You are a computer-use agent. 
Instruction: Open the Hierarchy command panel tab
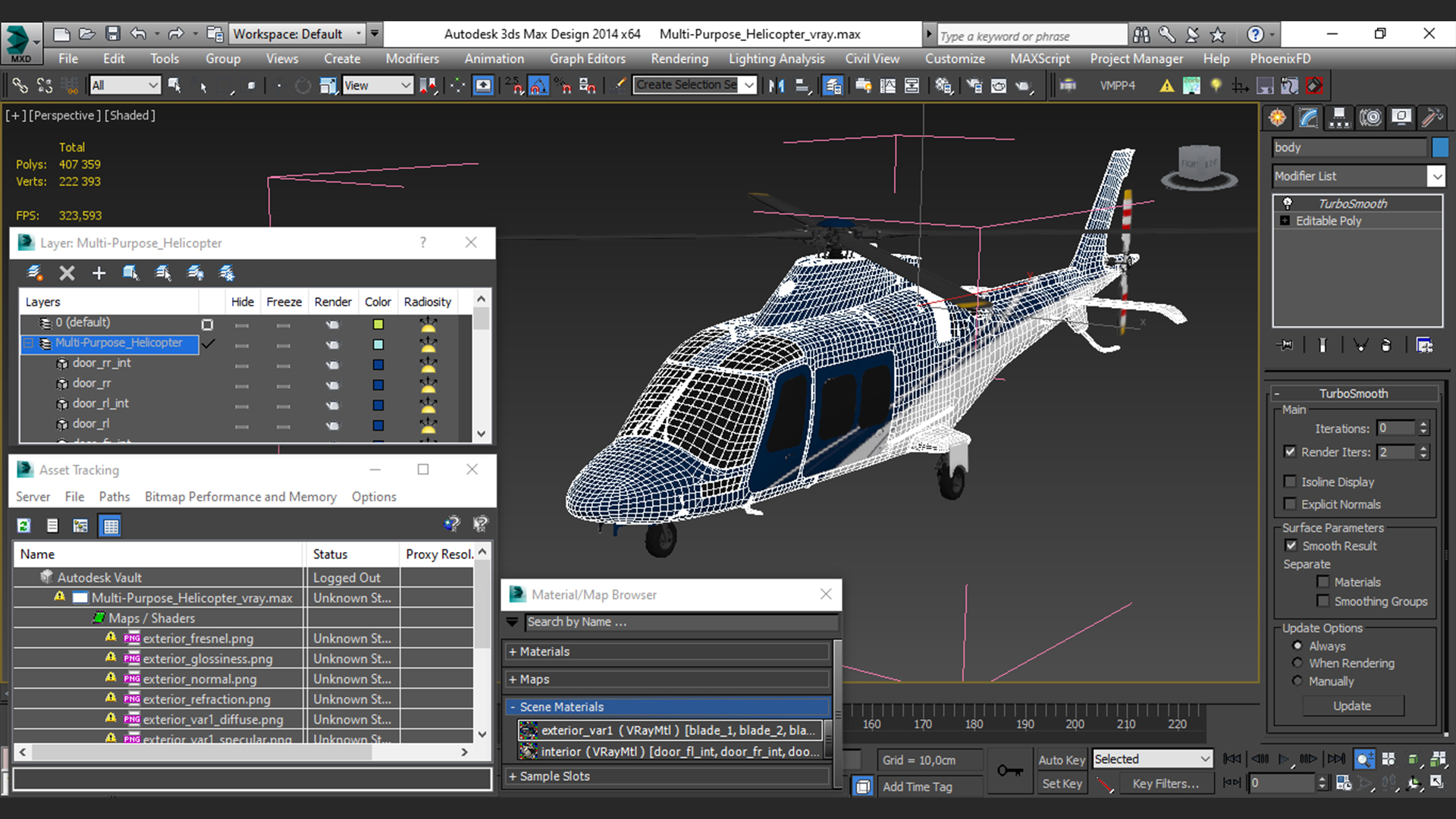pos(1339,118)
